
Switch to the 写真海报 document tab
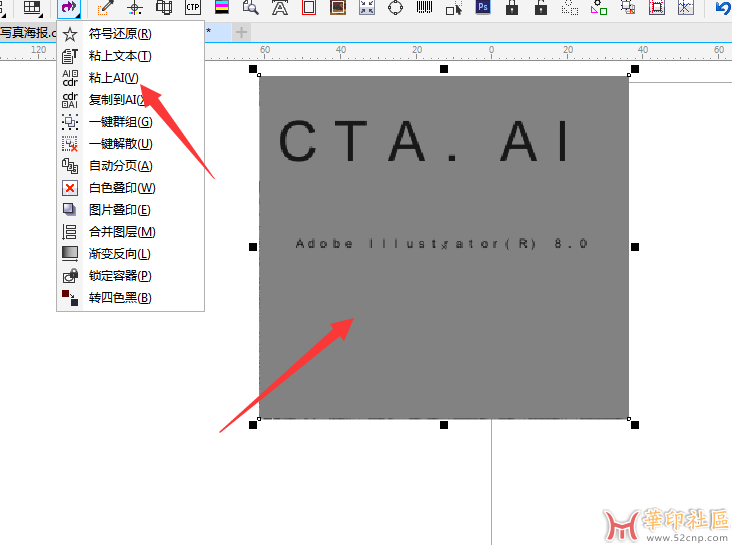coord(28,33)
